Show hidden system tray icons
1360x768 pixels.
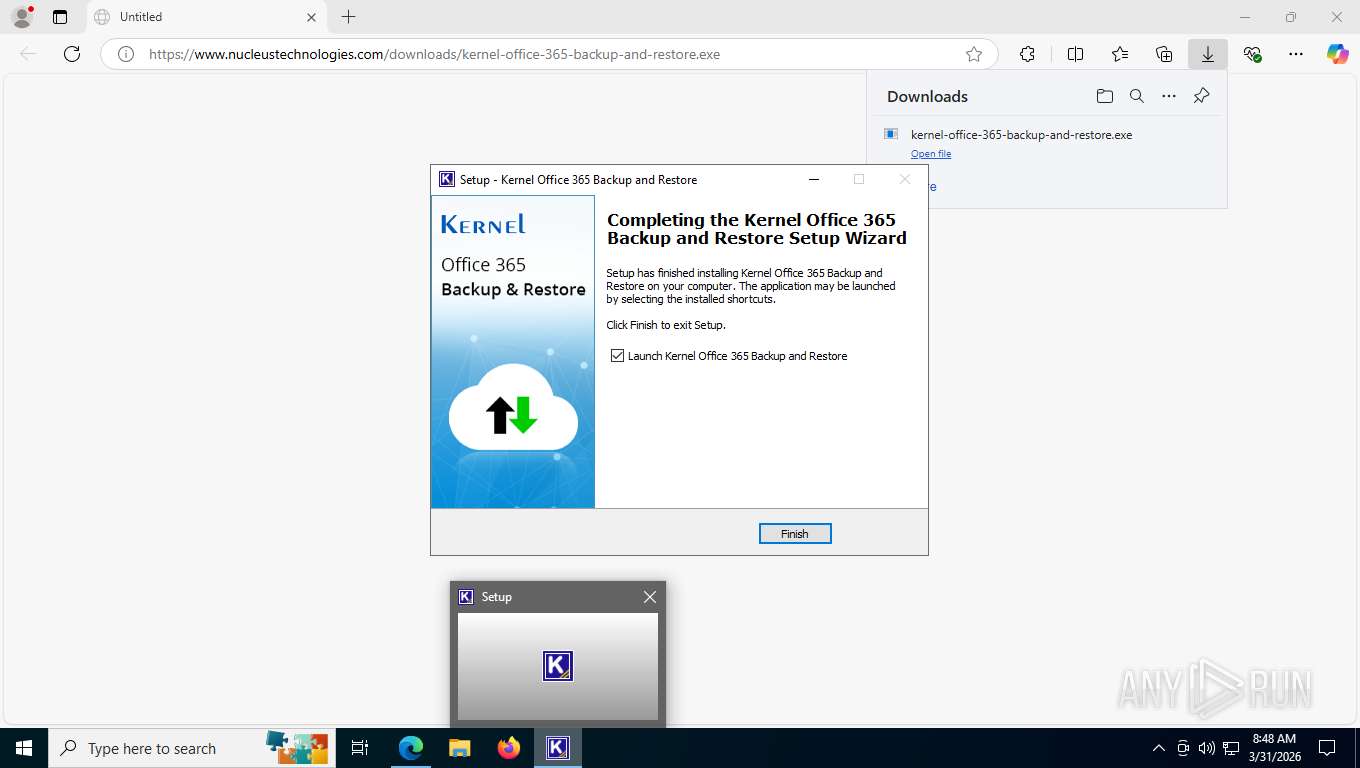(x=1159, y=748)
